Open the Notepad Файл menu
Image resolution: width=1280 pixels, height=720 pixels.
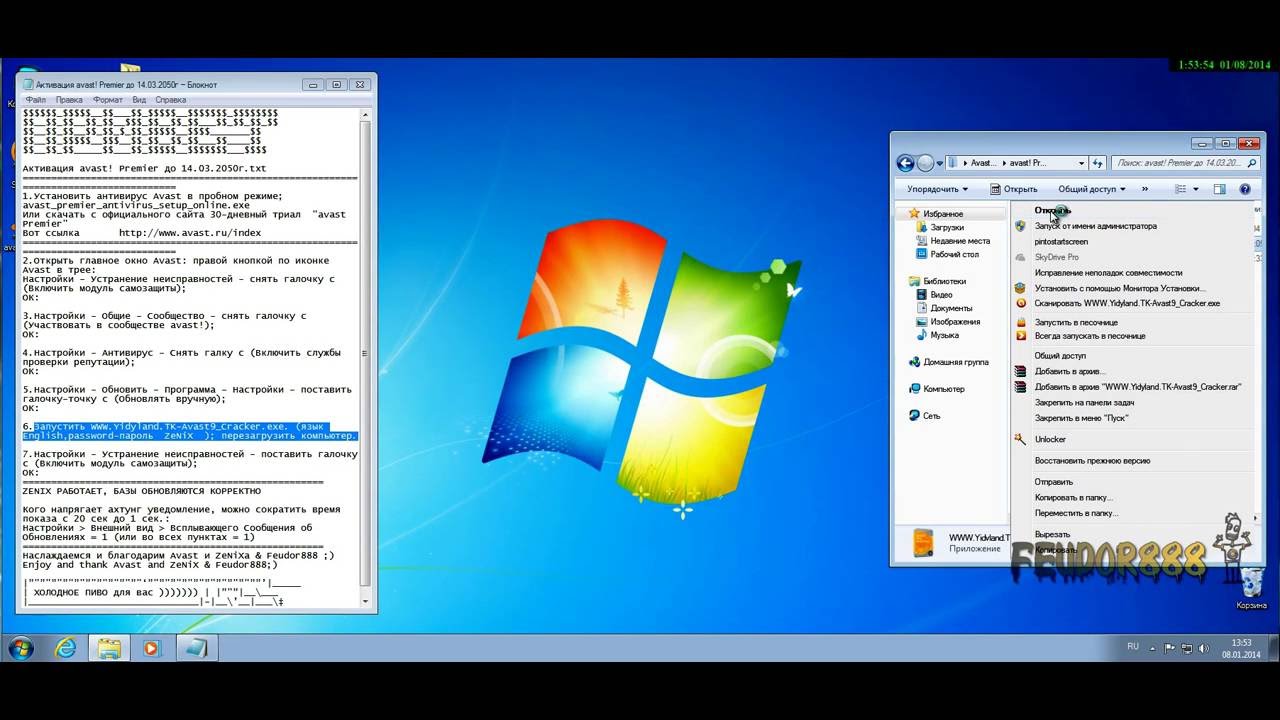click(x=36, y=100)
